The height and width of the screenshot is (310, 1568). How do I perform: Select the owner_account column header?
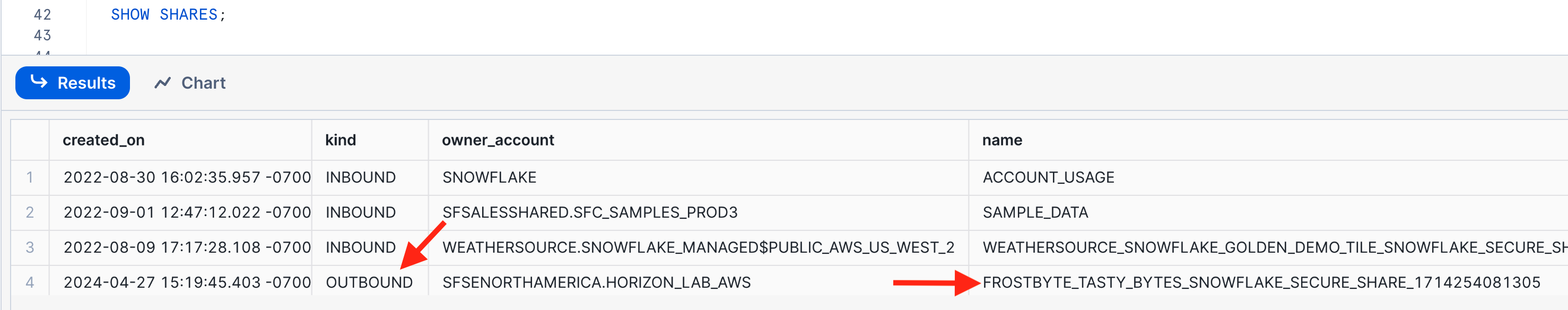click(498, 140)
